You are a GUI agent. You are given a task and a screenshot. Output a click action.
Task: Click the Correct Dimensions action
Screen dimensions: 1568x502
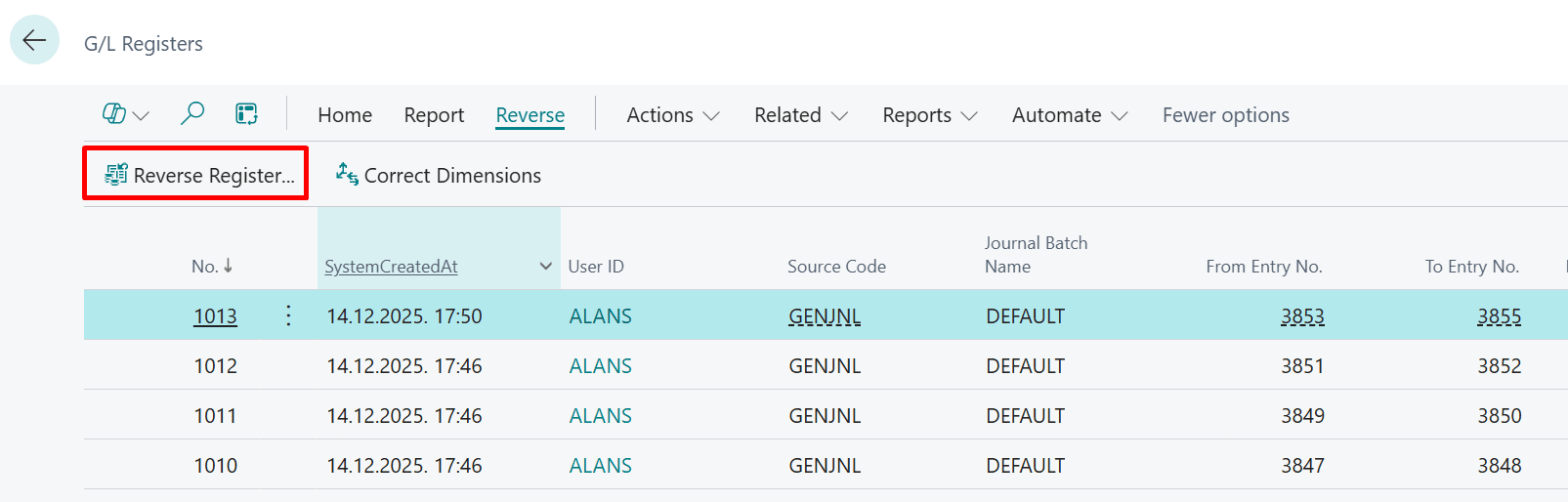click(439, 175)
